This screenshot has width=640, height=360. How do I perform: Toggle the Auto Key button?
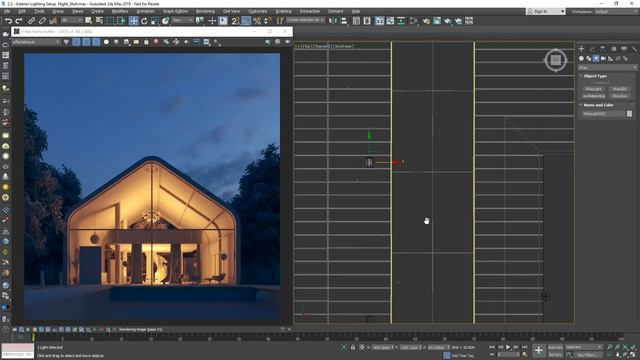point(555,347)
